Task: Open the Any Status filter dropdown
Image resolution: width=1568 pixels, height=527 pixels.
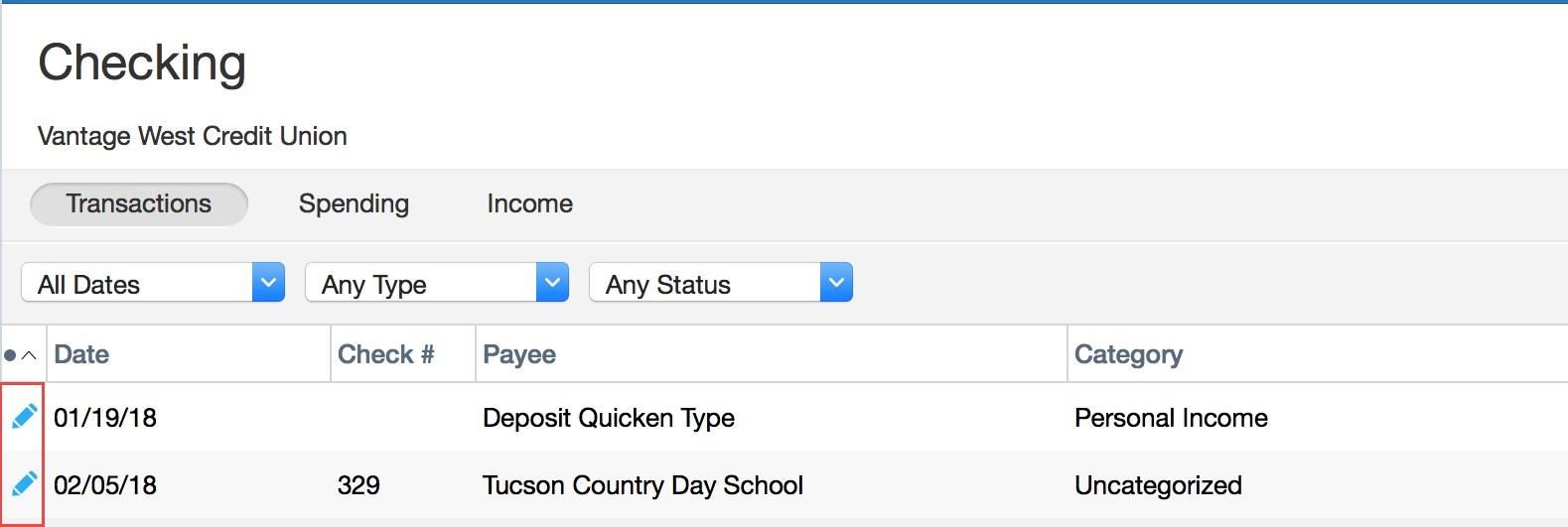Action: point(721,283)
